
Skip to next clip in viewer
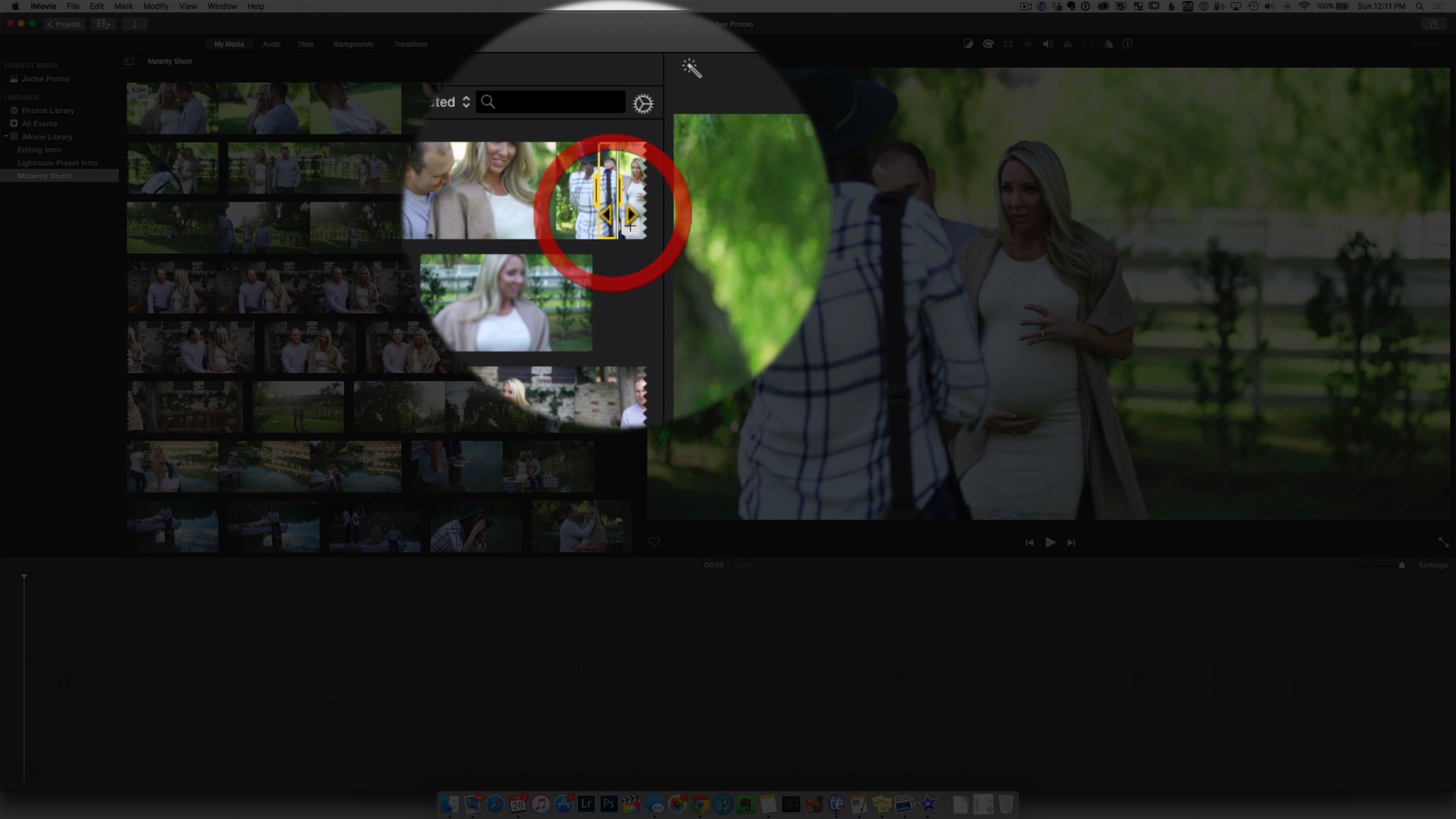[1071, 542]
